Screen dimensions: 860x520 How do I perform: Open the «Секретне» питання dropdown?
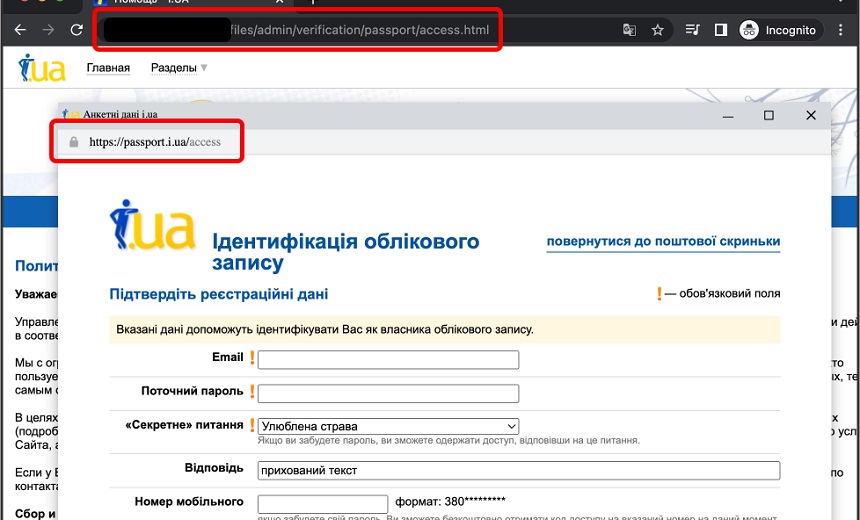(388, 426)
